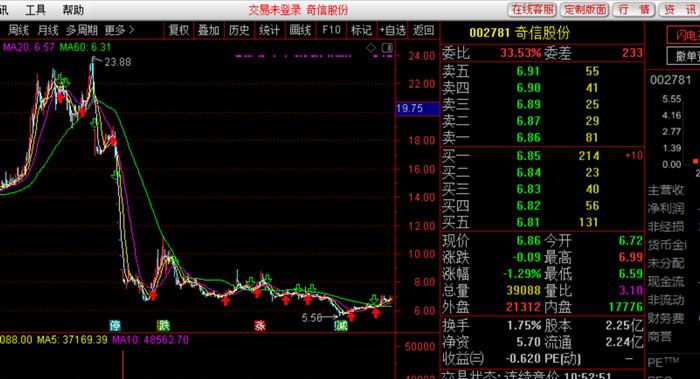This screenshot has width=700, height=379.
Task: Open the 复权 adjustment options
Action: coord(179,30)
